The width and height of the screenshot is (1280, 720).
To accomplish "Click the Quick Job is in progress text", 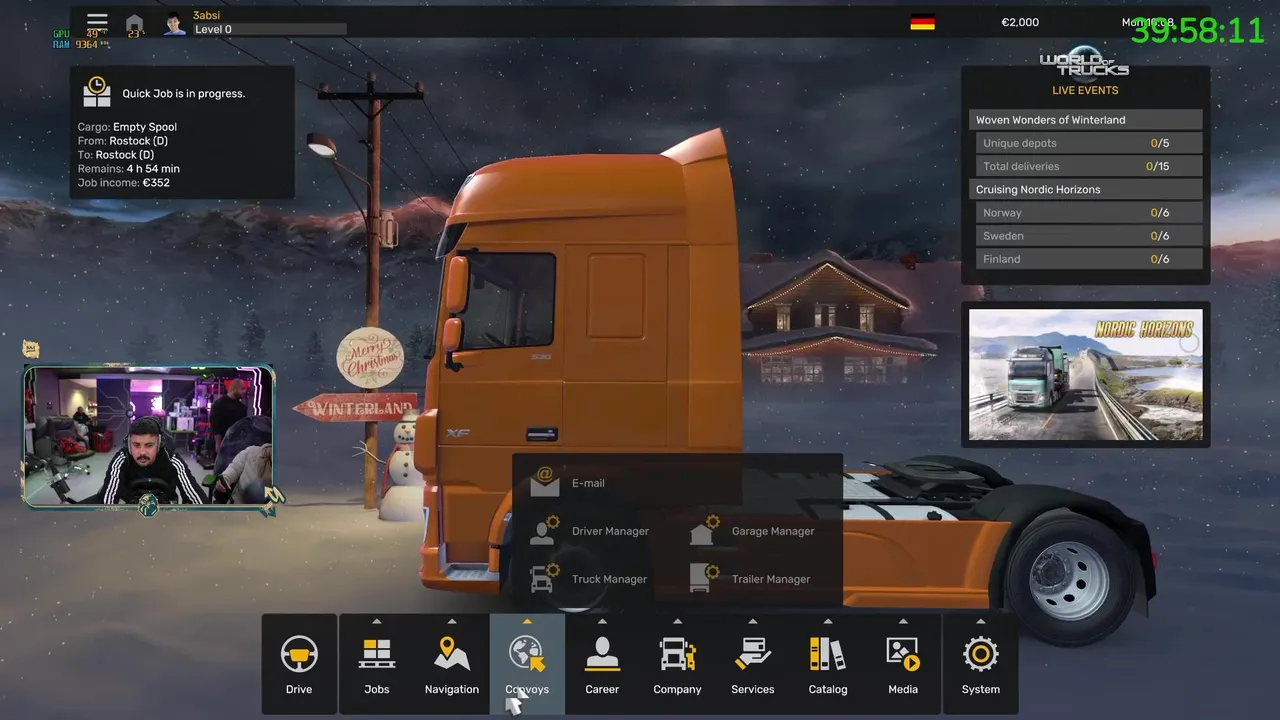I will point(184,94).
